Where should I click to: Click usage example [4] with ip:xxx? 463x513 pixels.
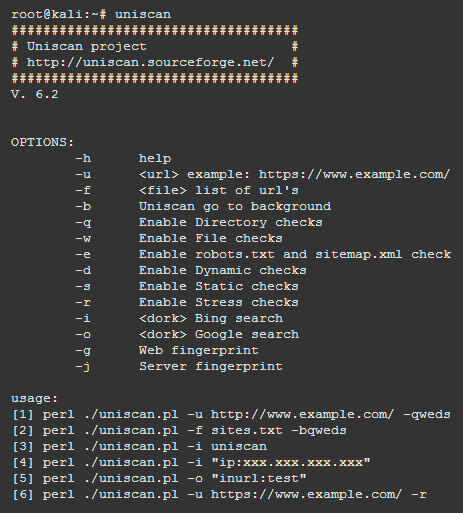(191, 462)
